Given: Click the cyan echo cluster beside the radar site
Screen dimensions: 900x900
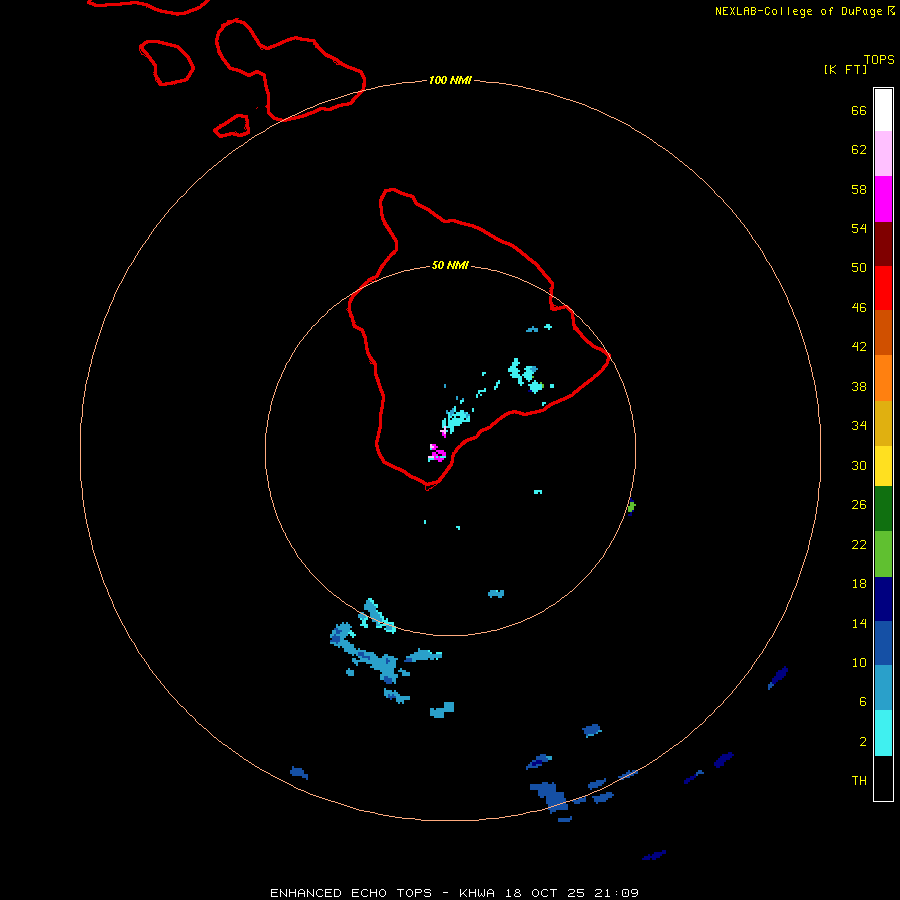Looking at the screenshot, I should [457, 420].
